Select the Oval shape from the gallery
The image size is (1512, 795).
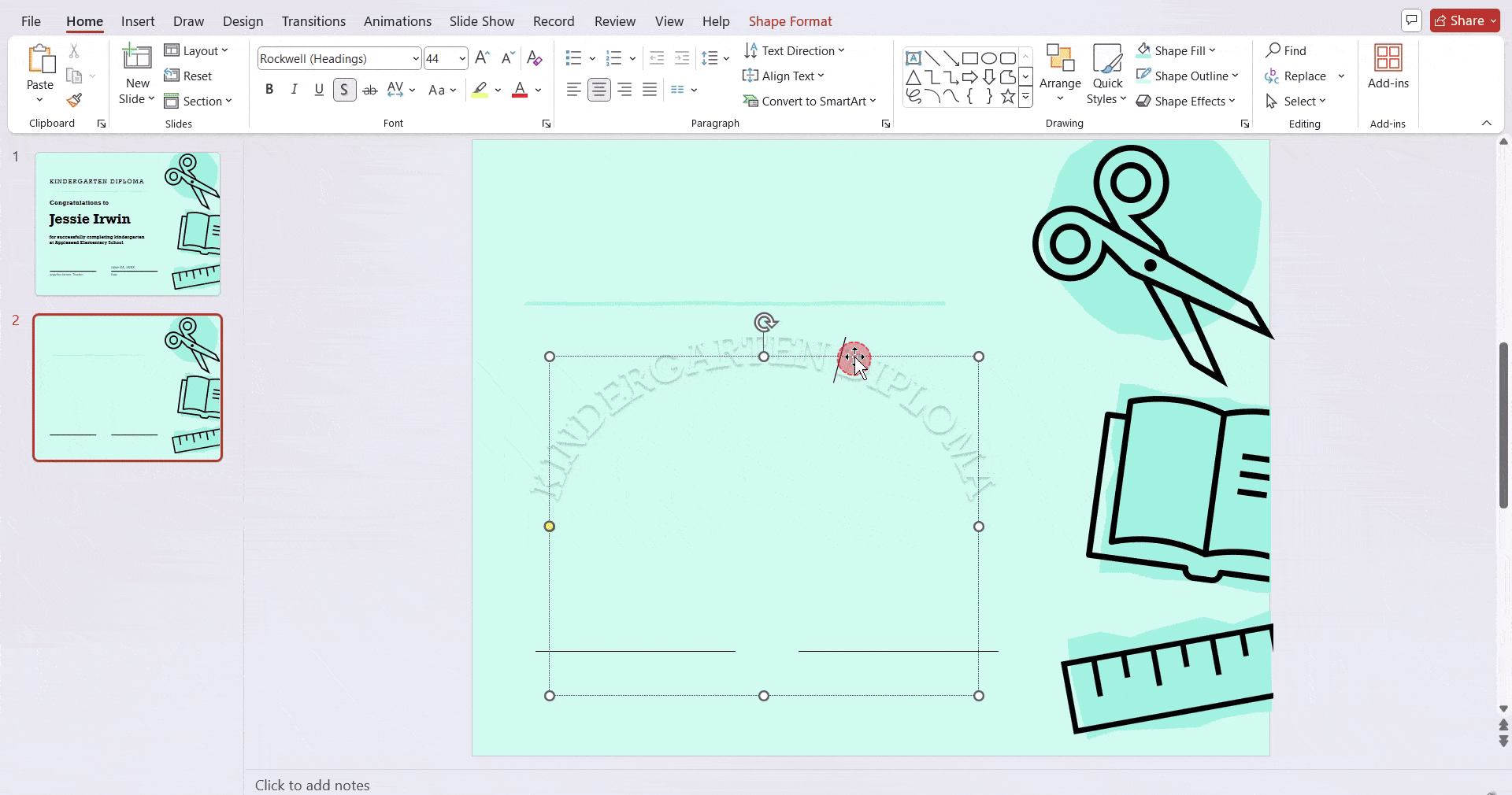[990, 57]
